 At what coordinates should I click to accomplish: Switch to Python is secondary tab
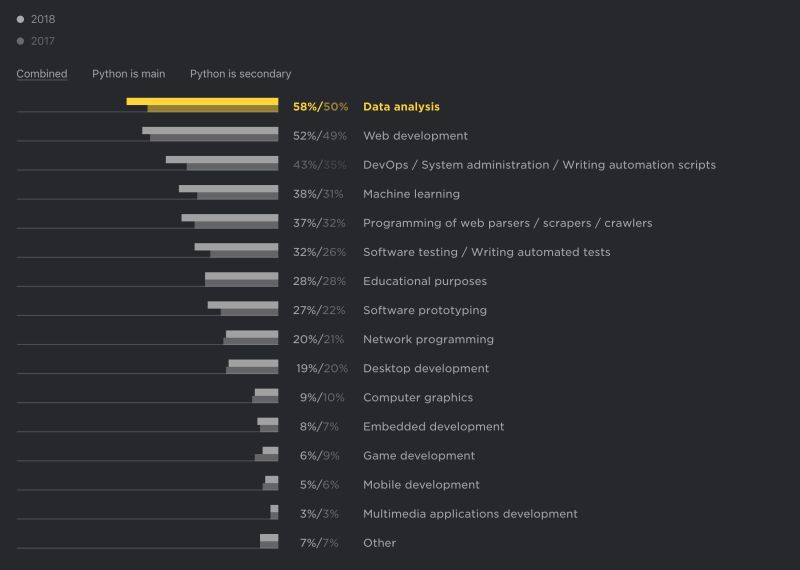click(x=240, y=74)
